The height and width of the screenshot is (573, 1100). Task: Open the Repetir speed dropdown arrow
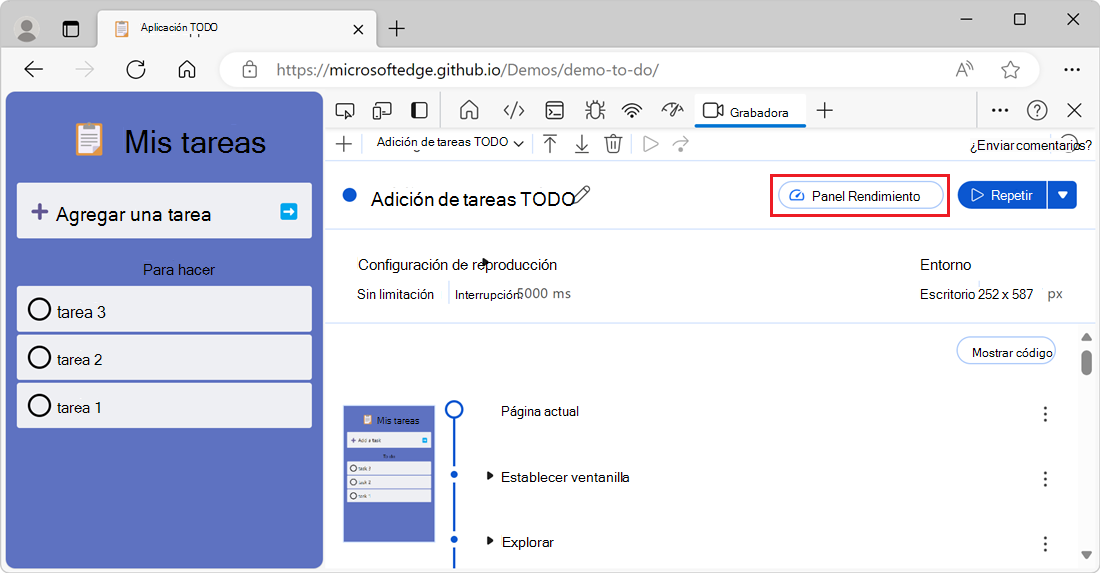pyautogui.click(x=1063, y=196)
